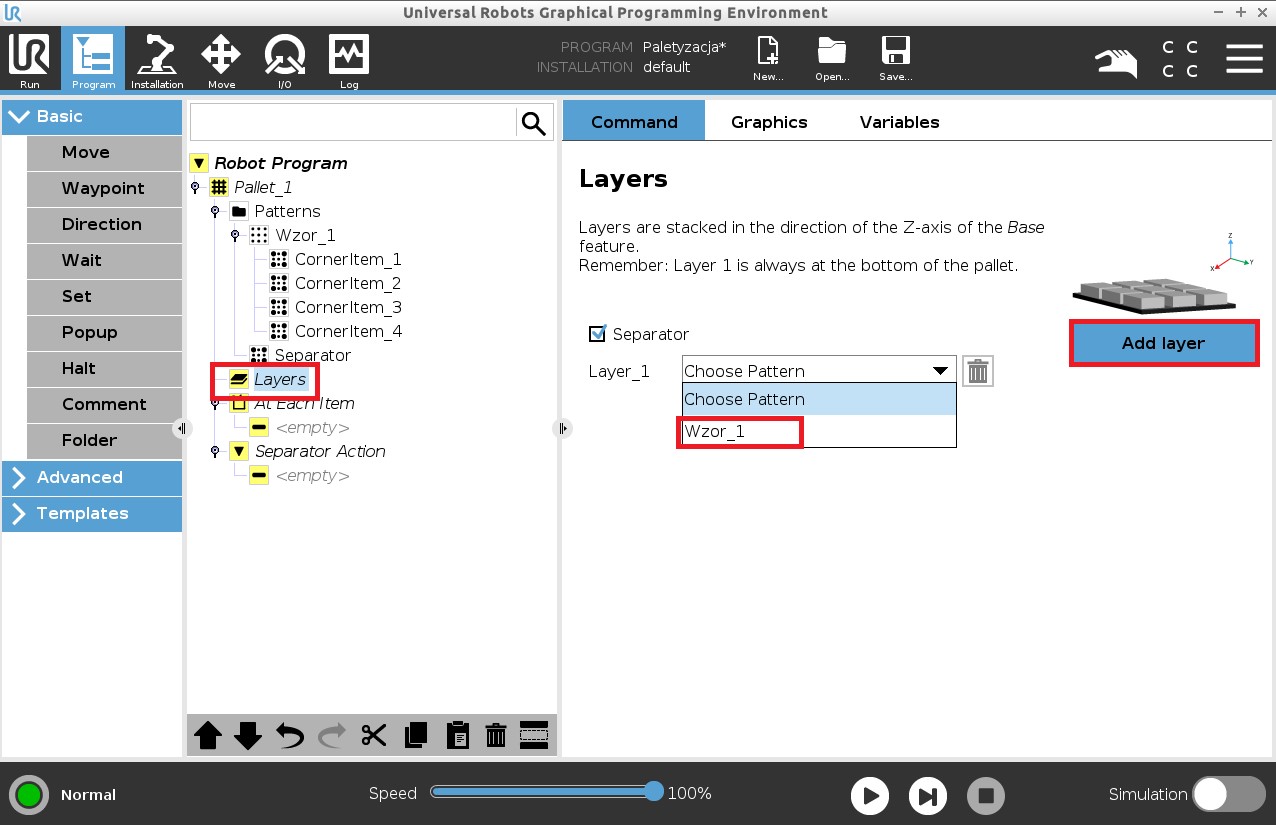
Task: Paste the copied program node
Action: pos(456,736)
